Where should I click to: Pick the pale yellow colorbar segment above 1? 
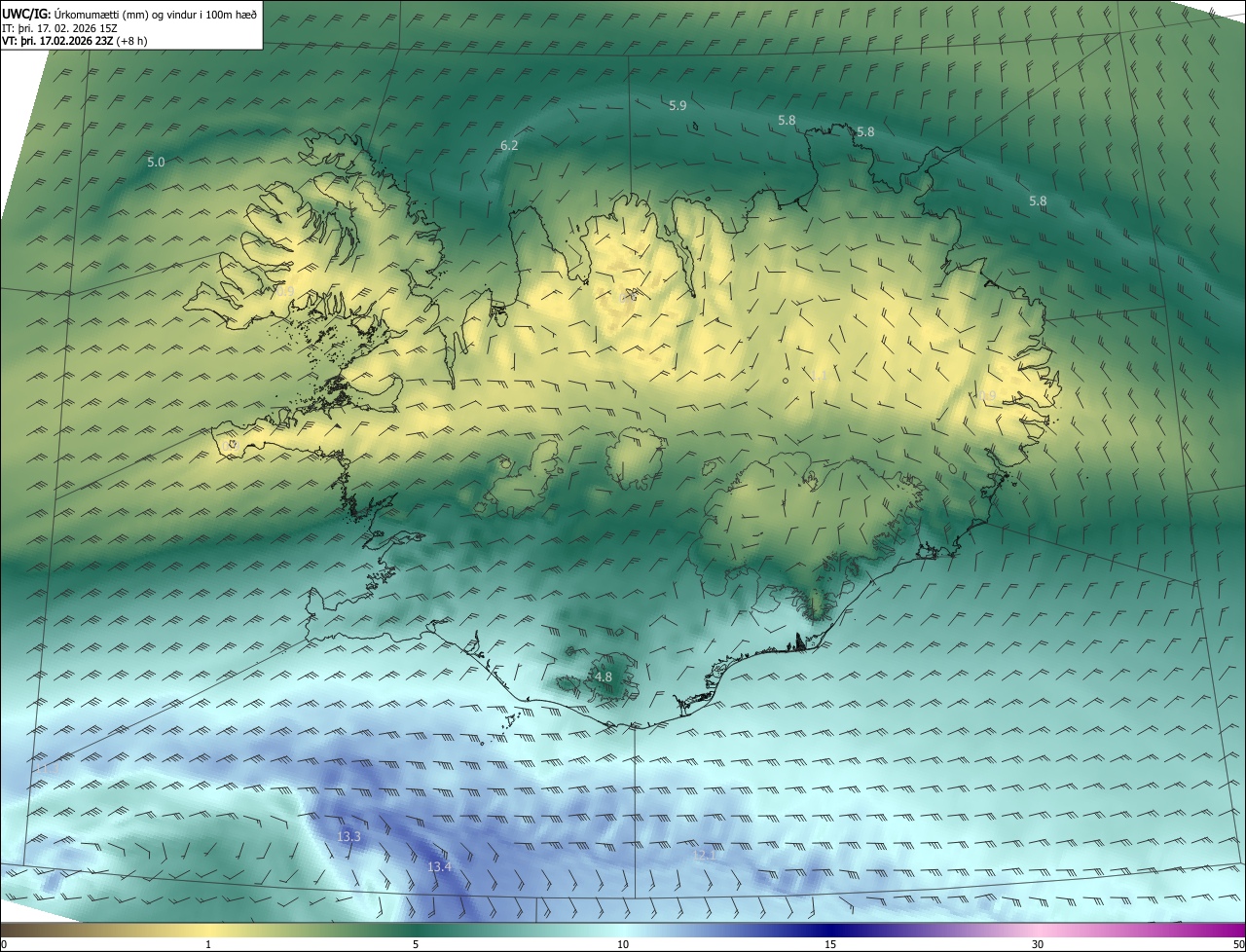(208, 930)
